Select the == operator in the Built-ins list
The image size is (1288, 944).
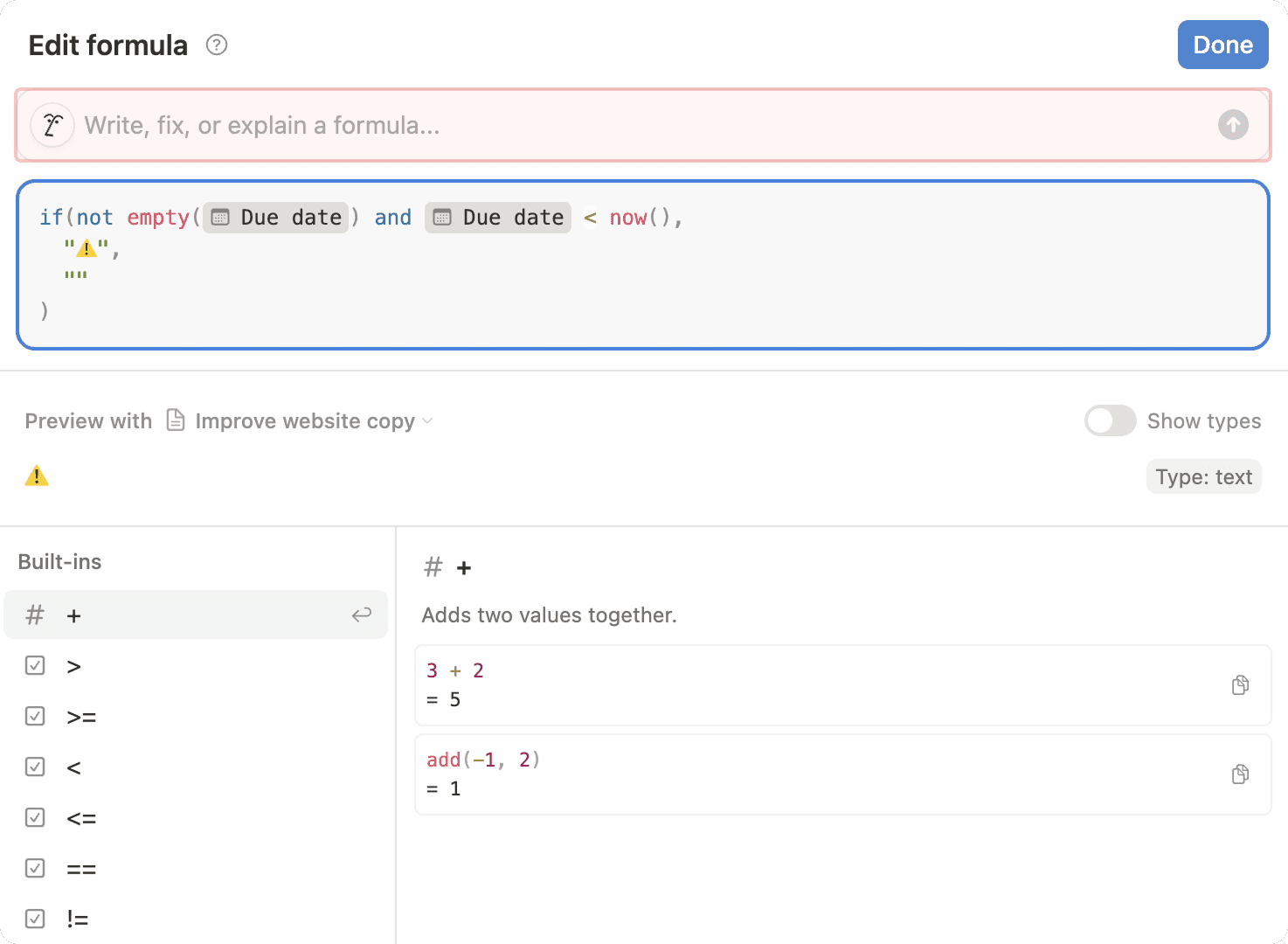[x=81, y=868]
